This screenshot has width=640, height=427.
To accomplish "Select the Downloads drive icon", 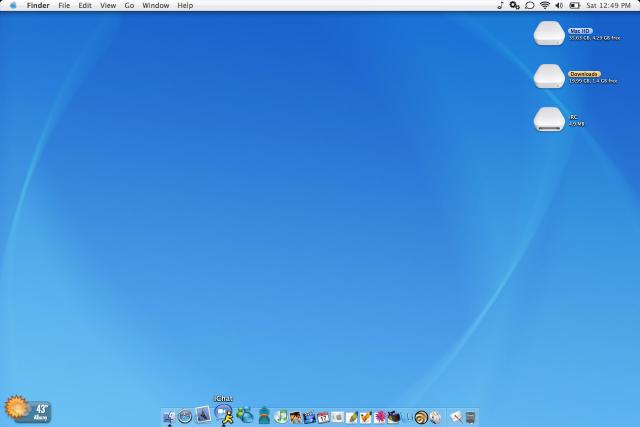I will tap(549, 76).
